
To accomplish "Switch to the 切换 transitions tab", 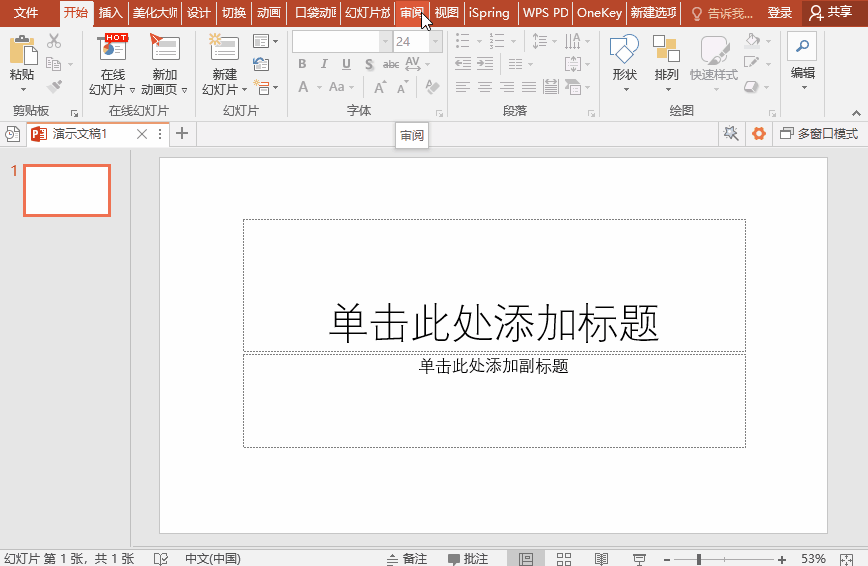I will [x=234, y=13].
